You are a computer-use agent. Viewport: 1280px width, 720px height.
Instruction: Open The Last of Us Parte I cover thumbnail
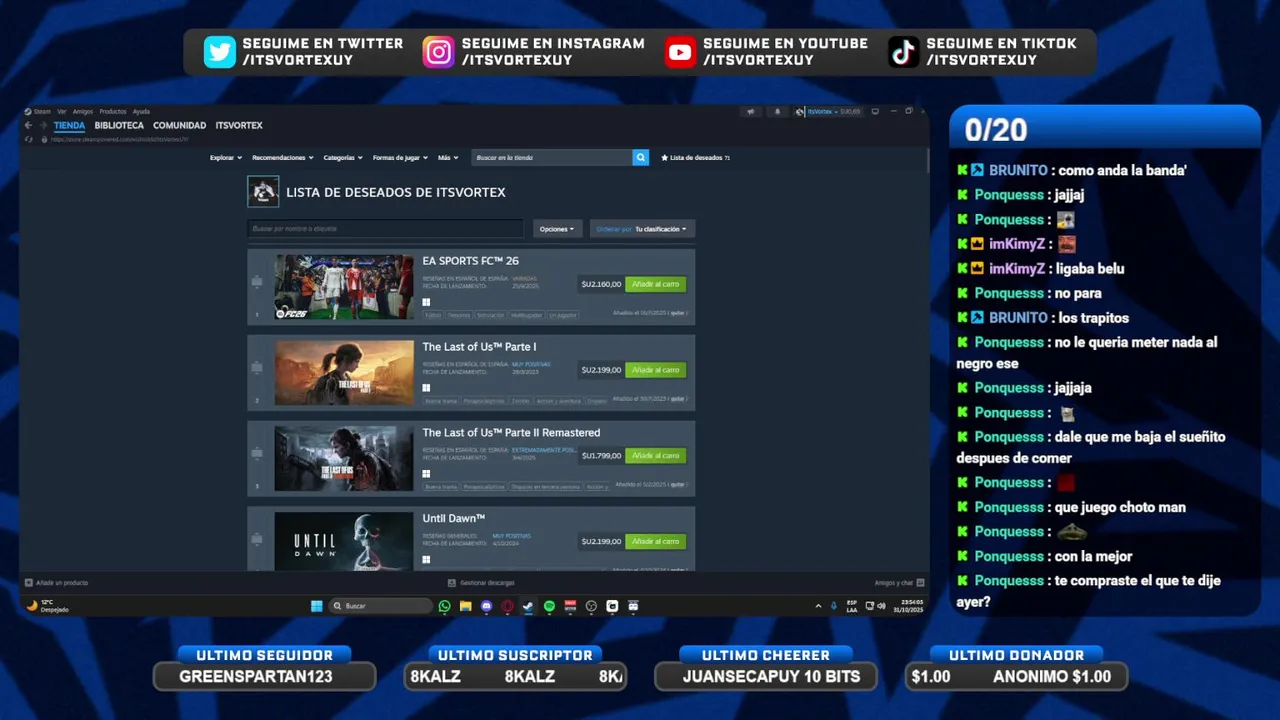pos(344,373)
